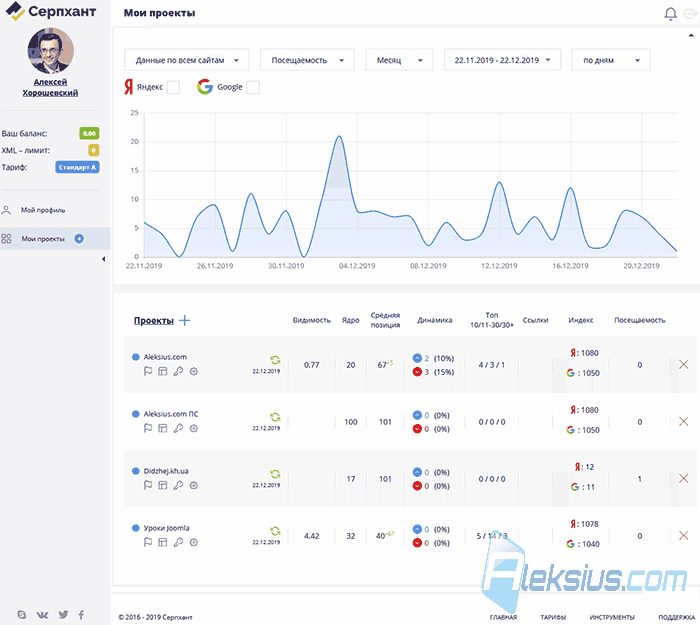Click the table layout icon under Aleksius.com
This screenshot has width=700, height=625.
pos(163,371)
